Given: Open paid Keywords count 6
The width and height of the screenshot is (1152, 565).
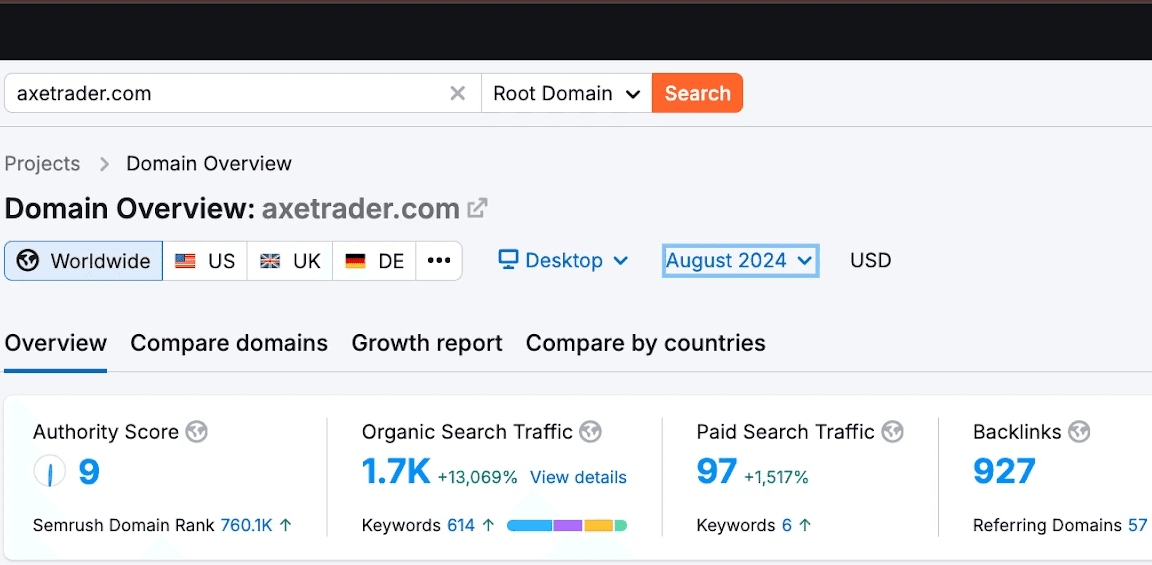Looking at the screenshot, I should 787,525.
